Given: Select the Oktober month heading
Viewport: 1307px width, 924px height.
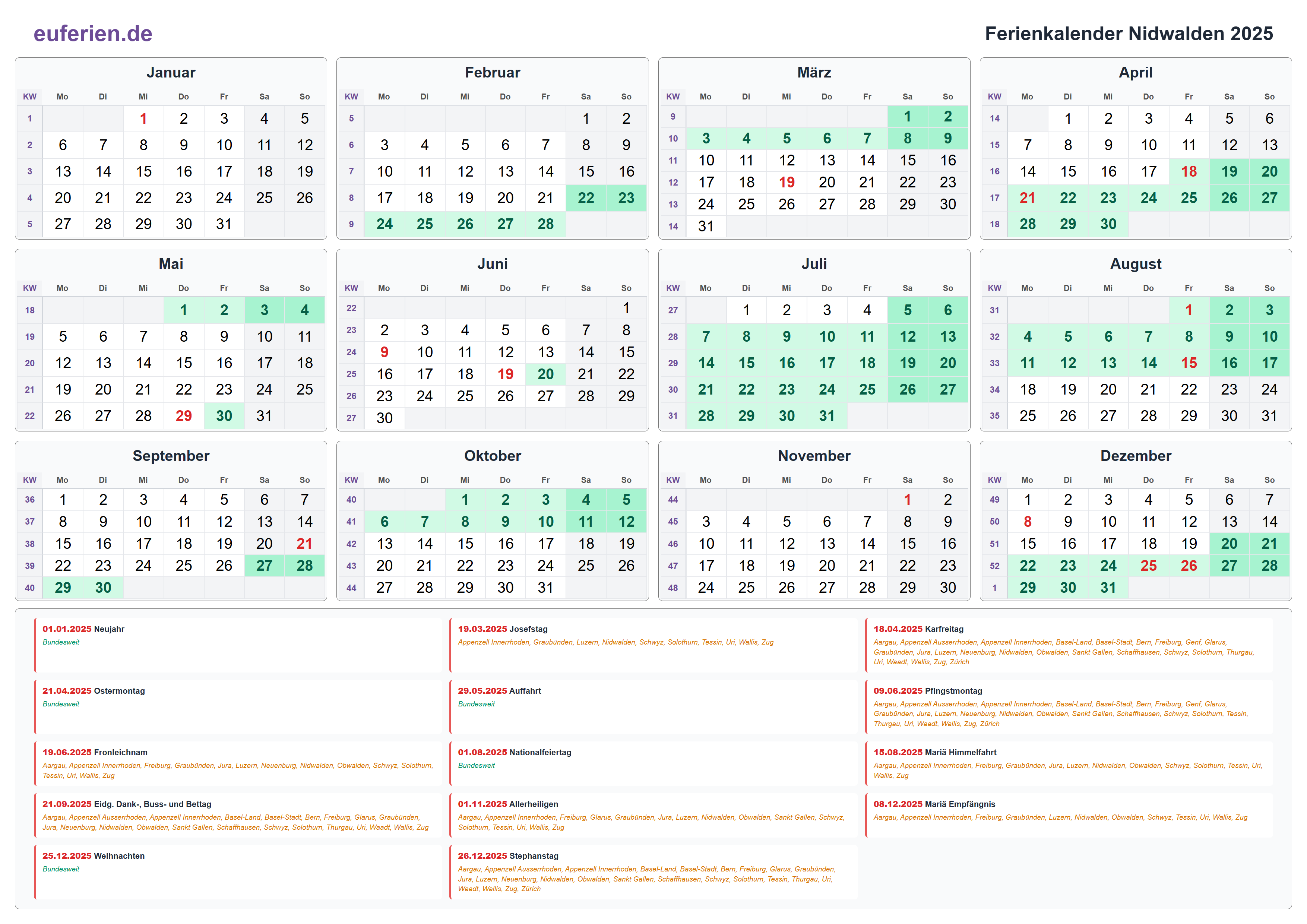Looking at the screenshot, I should pyautogui.click(x=493, y=455).
